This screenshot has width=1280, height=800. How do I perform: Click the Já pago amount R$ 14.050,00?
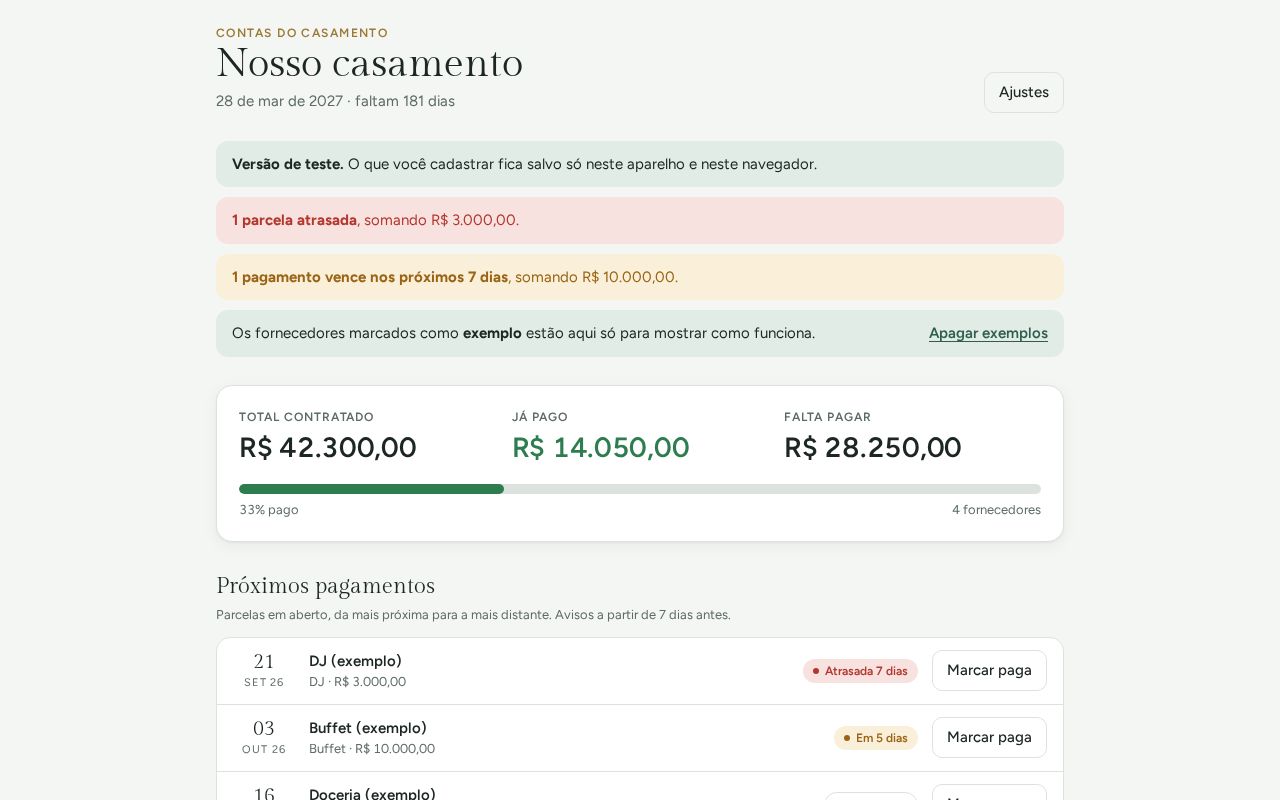tap(601, 447)
